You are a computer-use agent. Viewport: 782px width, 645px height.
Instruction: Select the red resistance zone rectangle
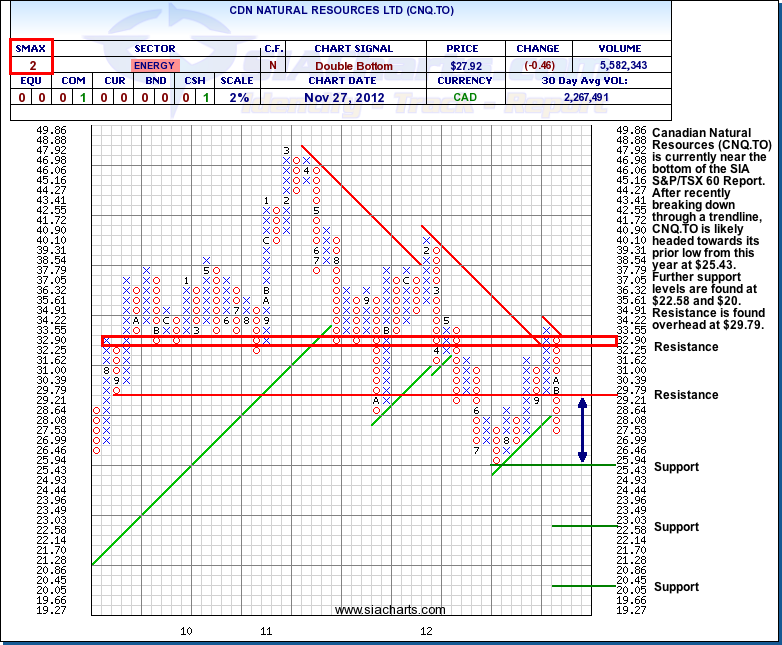[x=359, y=341]
